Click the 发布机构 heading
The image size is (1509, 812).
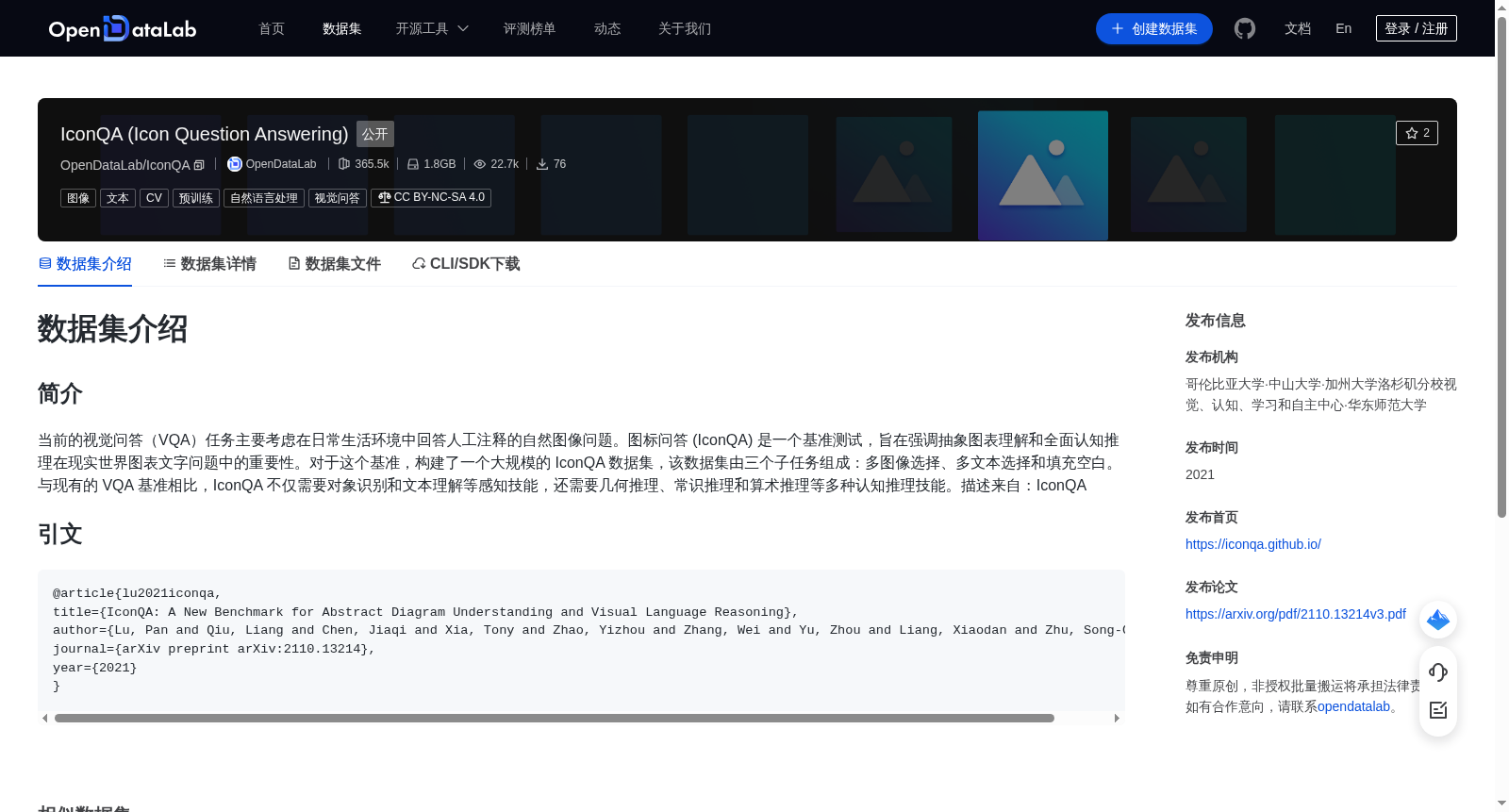click(x=1212, y=356)
